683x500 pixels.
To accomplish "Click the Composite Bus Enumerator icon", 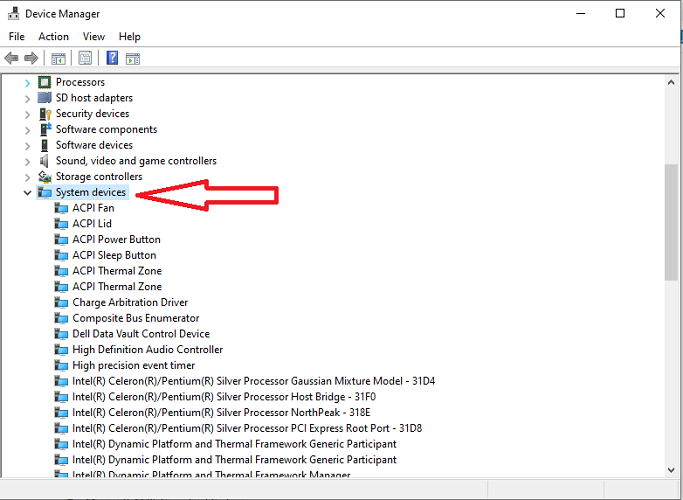I will point(61,318).
